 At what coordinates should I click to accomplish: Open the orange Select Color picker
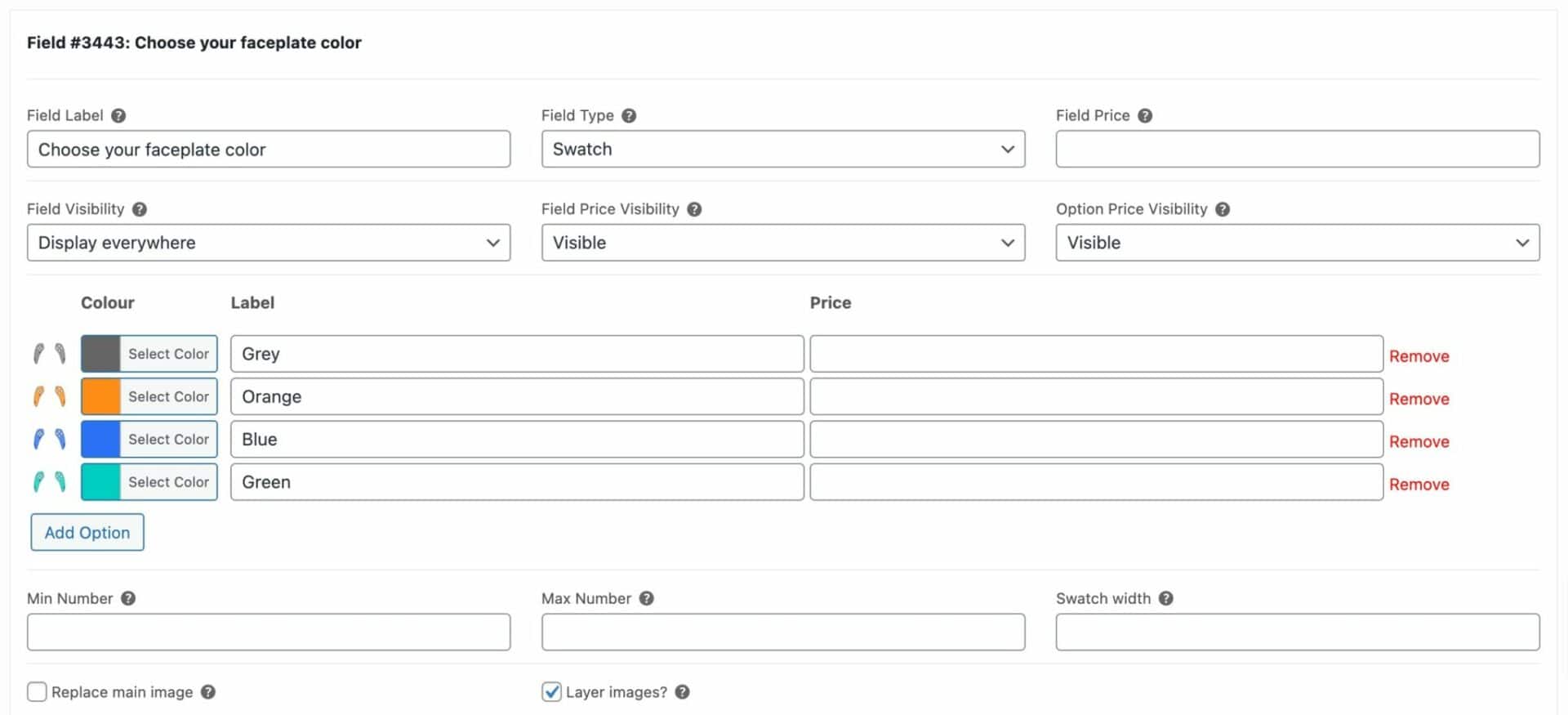149,396
